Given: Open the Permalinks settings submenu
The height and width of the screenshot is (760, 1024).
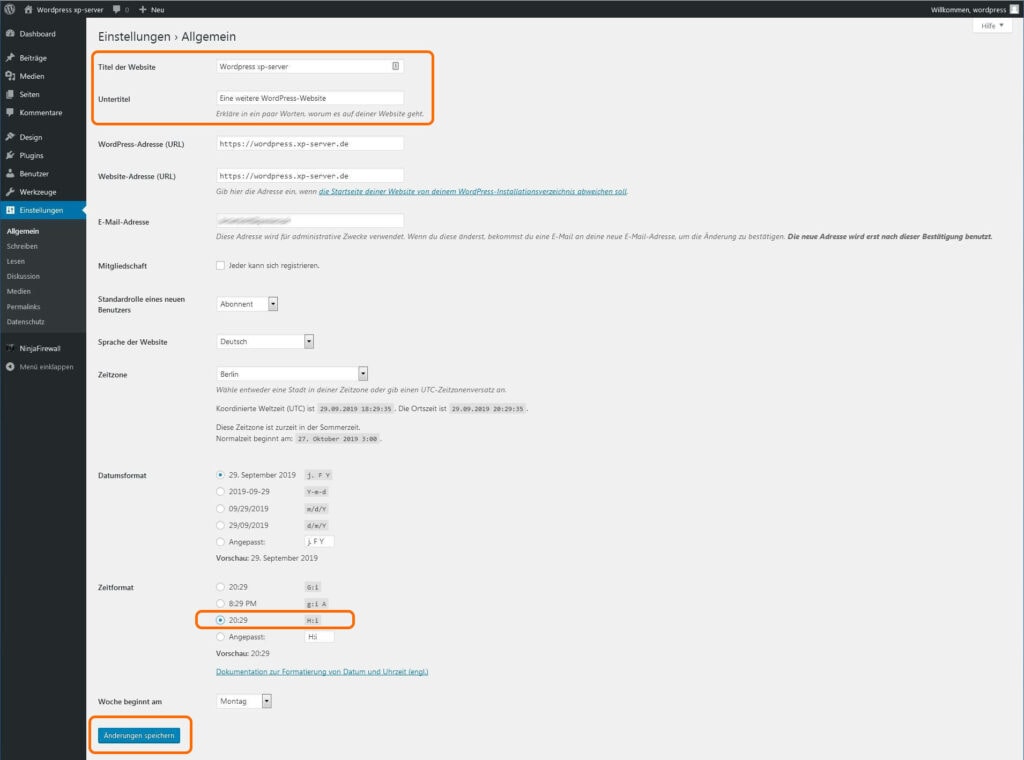Looking at the screenshot, I should tap(24, 306).
